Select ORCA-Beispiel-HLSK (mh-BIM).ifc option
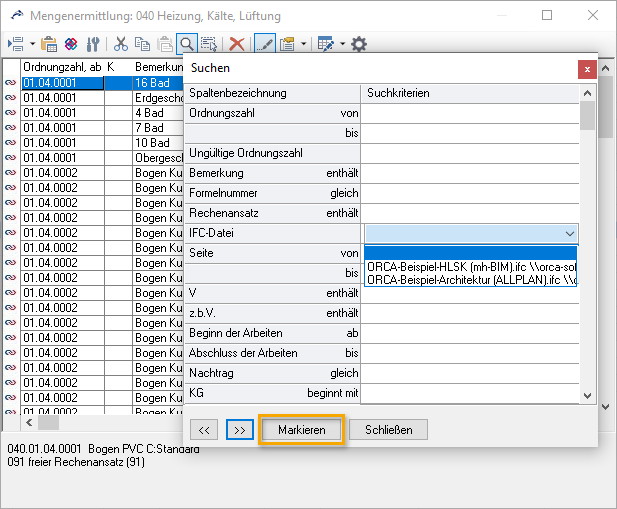Viewport: 617px width, 509px height. point(471,267)
